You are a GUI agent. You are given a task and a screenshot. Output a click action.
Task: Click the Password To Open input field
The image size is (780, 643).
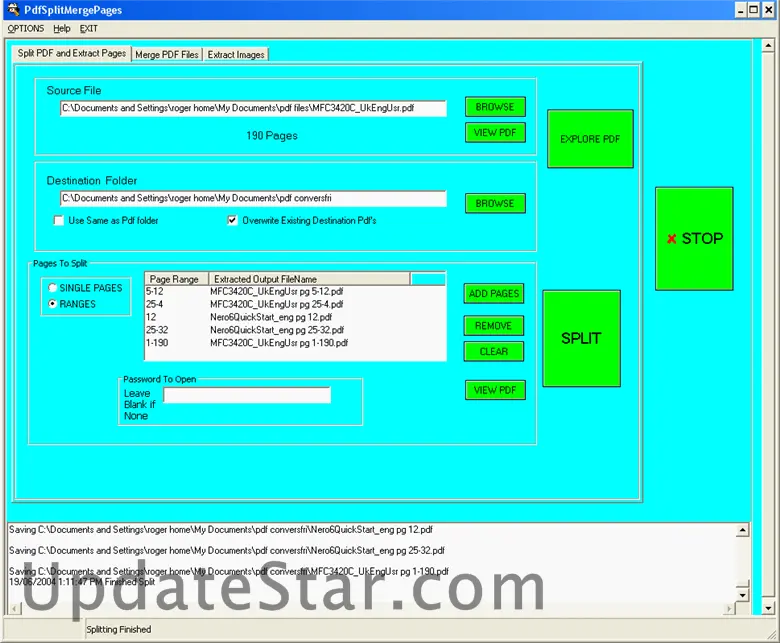click(x=247, y=395)
